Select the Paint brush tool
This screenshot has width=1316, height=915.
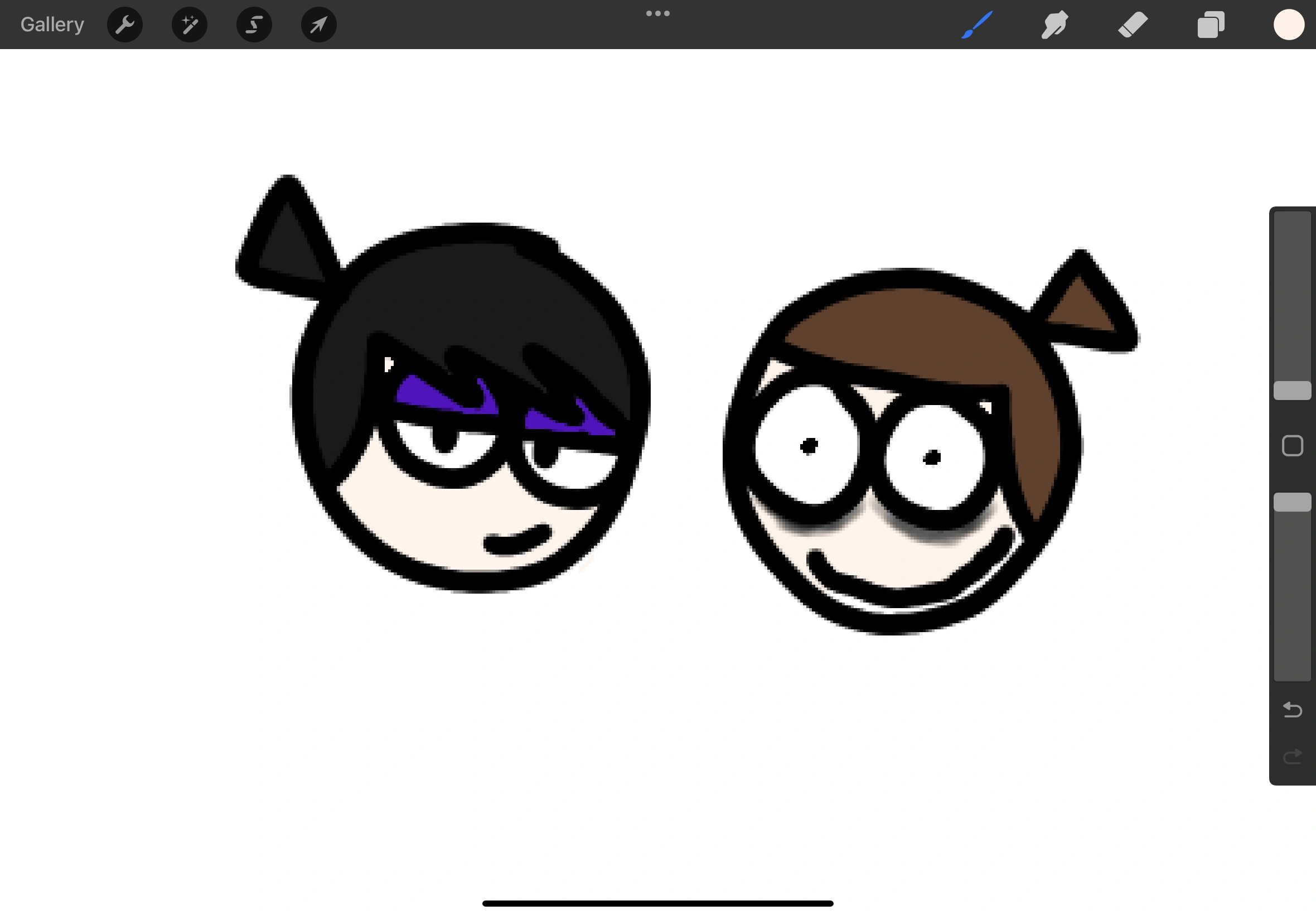(x=977, y=24)
